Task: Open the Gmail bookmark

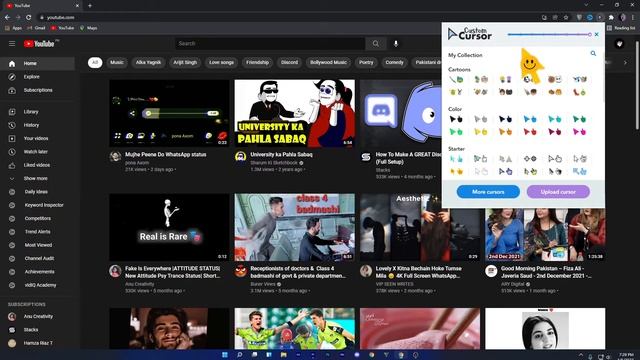Action: click(36, 28)
